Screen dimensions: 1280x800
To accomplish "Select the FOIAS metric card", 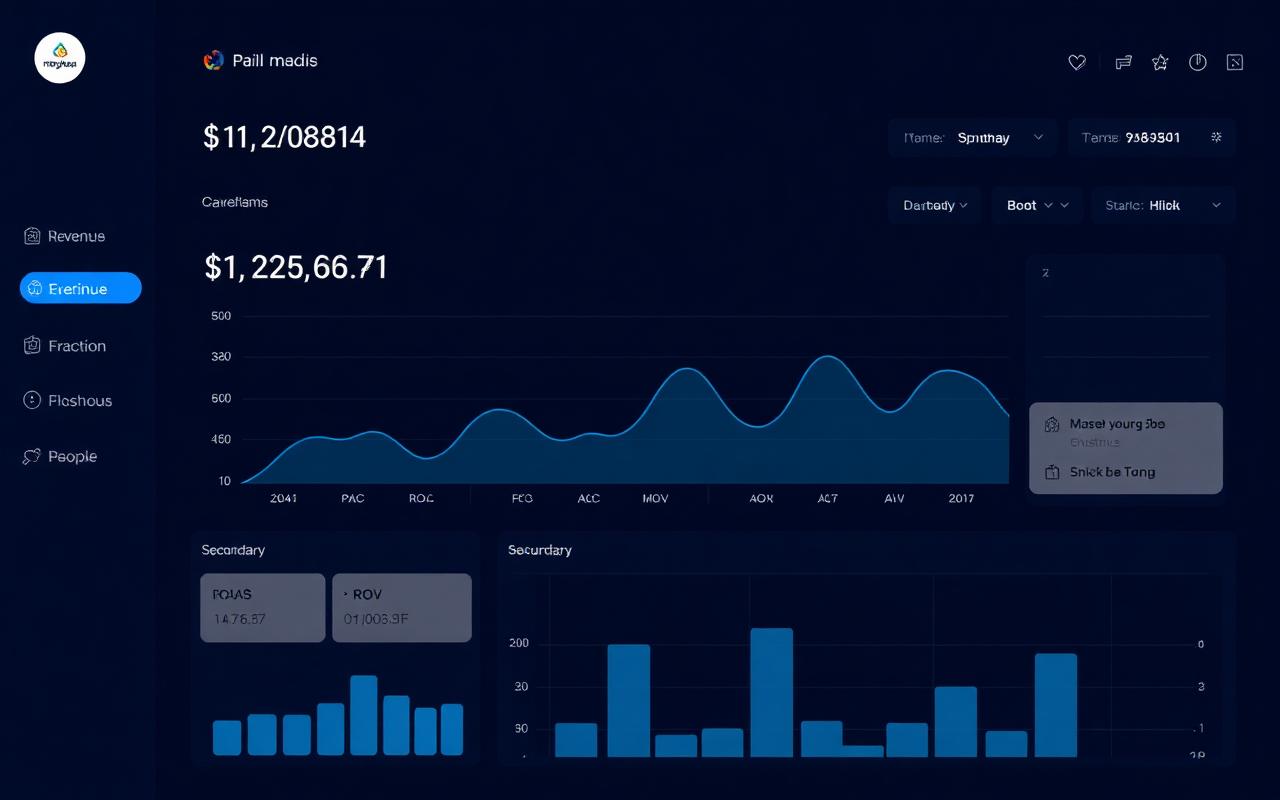I will tap(262, 607).
